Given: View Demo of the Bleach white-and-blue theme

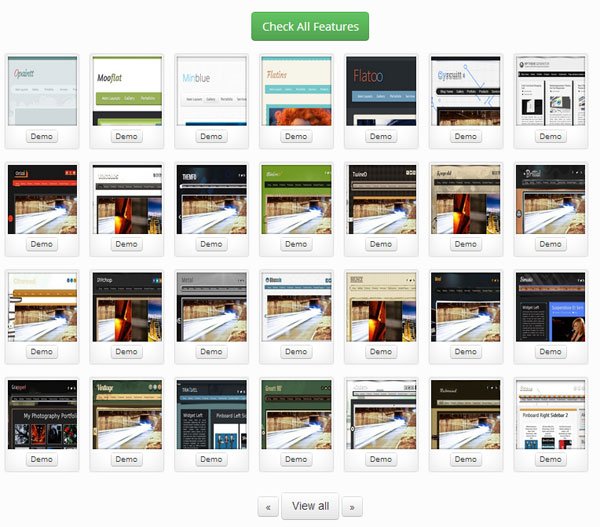Looking at the screenshot, I should click(296, 352).
